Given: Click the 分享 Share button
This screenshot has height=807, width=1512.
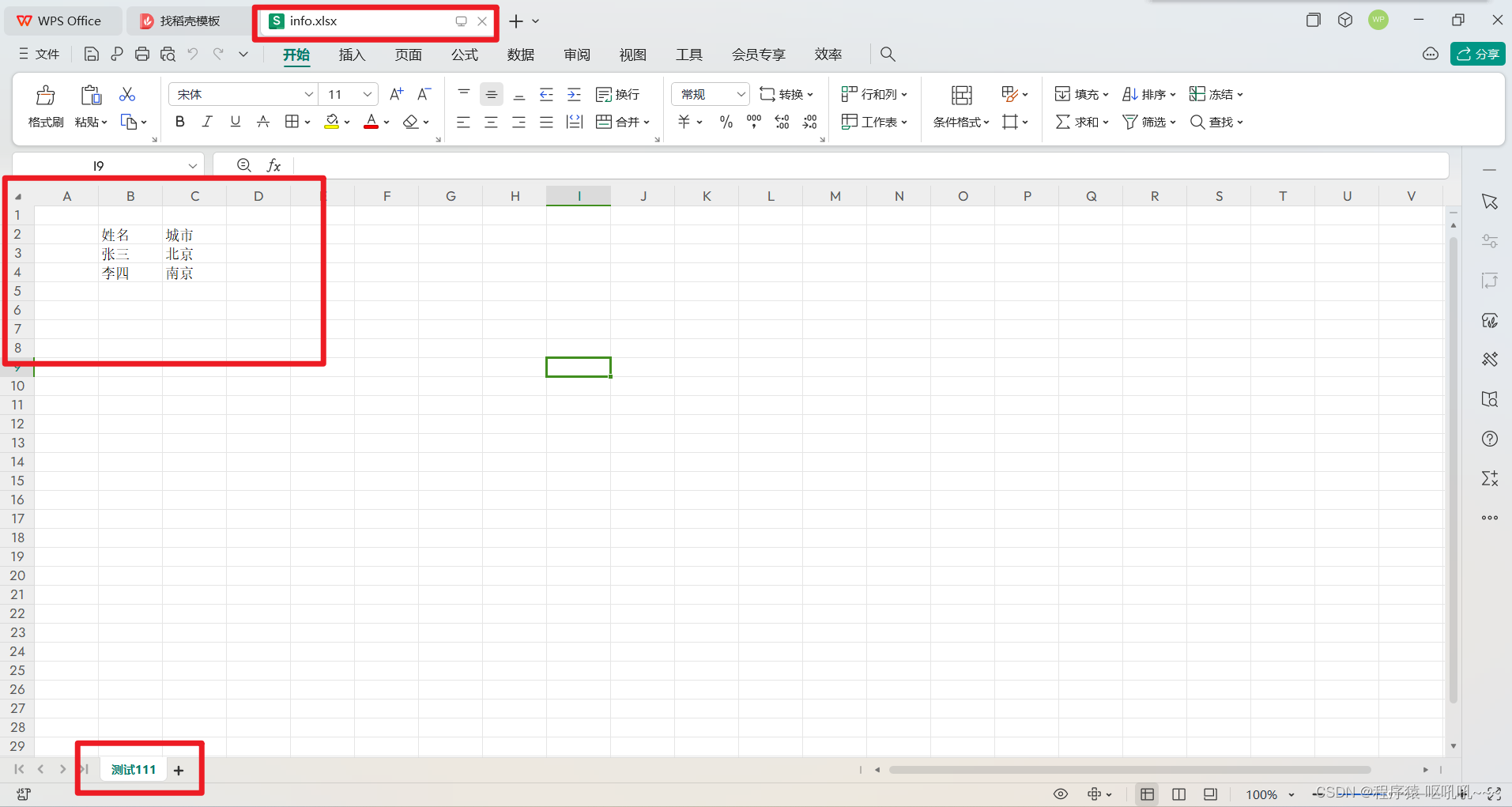Looking at the screenshot, I should (1477, 54).
